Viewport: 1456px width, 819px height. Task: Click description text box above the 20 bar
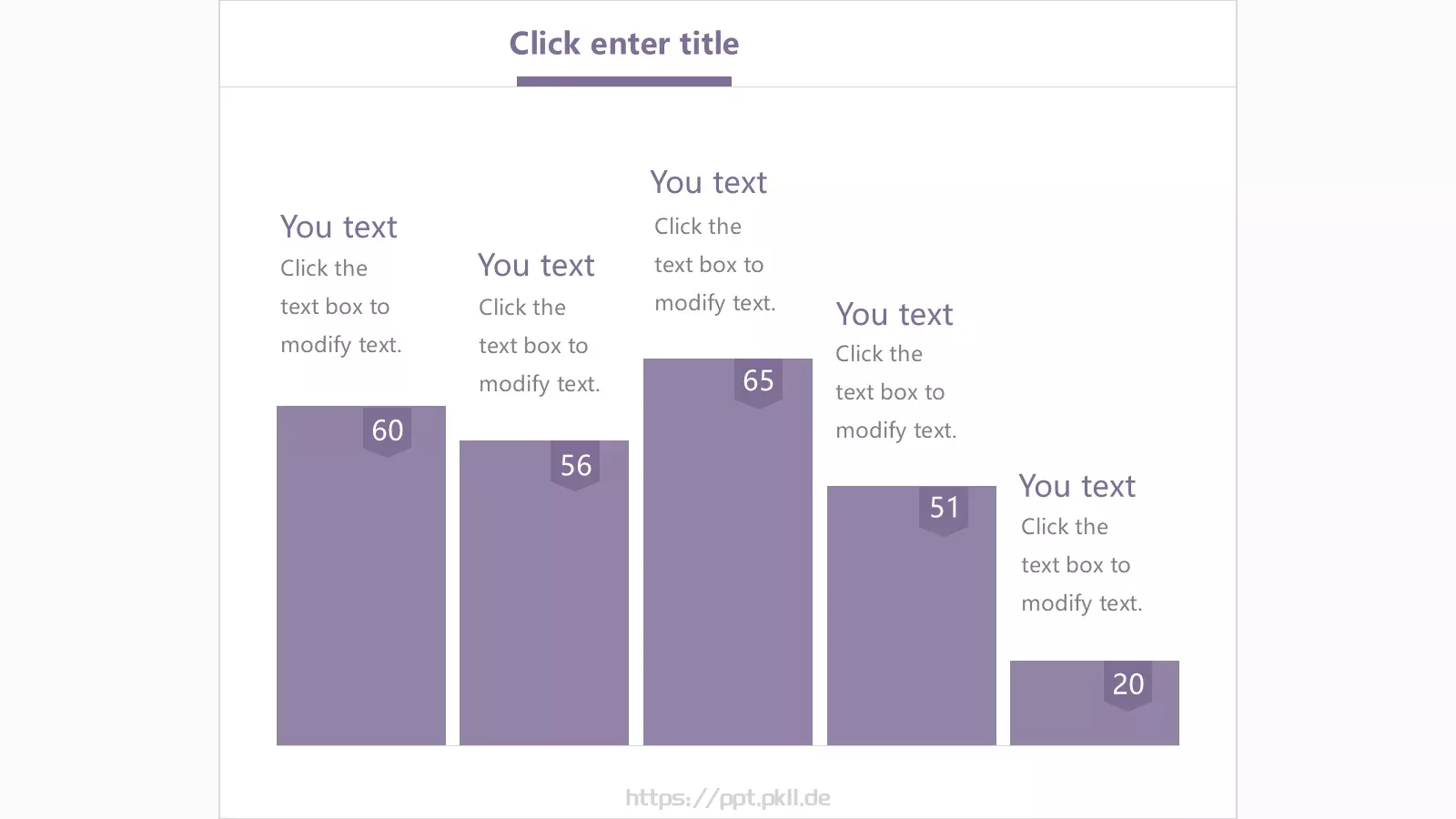(1082, 565)
